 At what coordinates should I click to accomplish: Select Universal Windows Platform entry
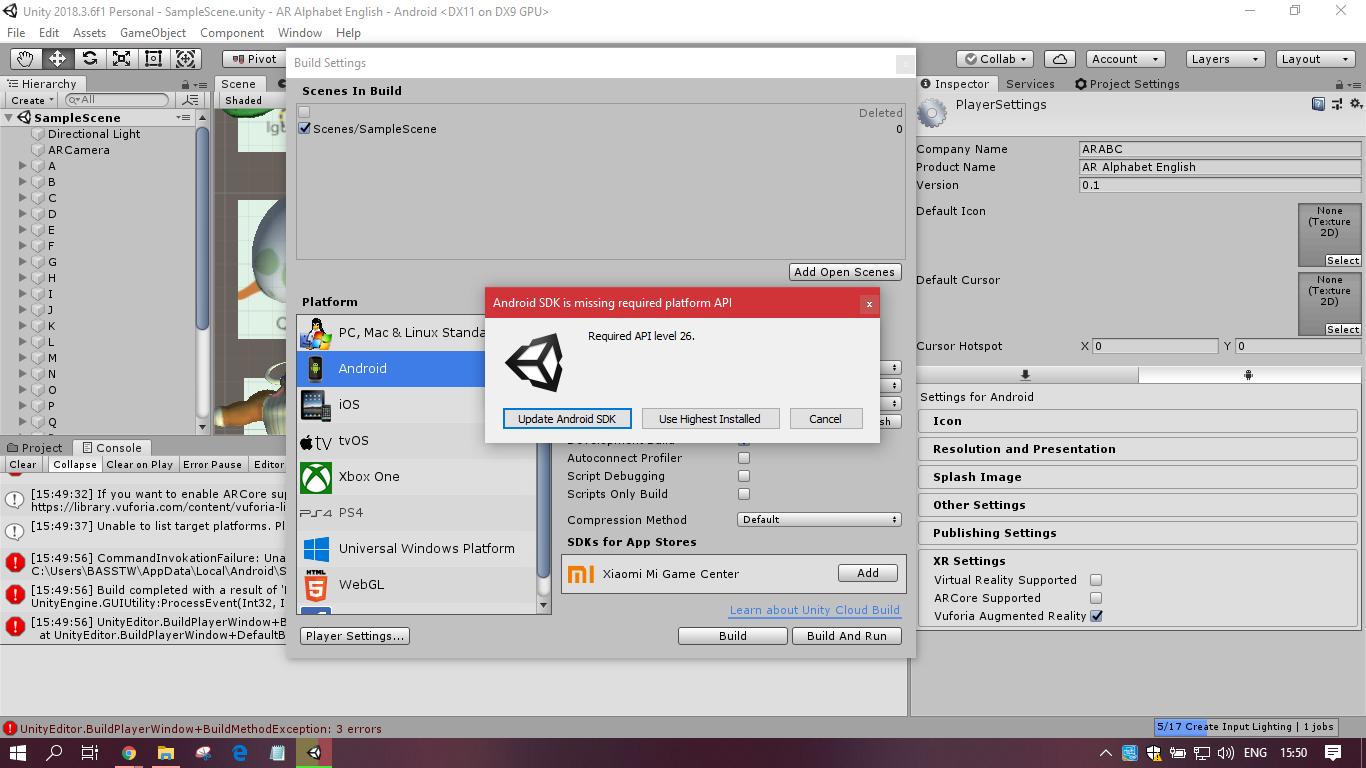click(x=417, y=548)
